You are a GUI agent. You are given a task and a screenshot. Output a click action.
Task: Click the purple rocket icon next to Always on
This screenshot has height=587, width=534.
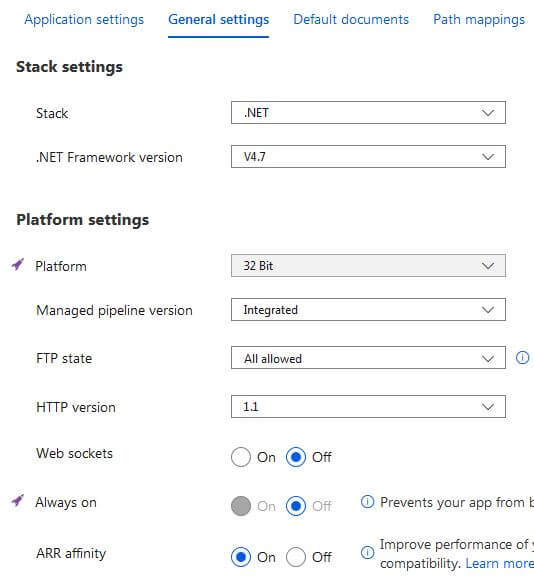tap(18, 500)
